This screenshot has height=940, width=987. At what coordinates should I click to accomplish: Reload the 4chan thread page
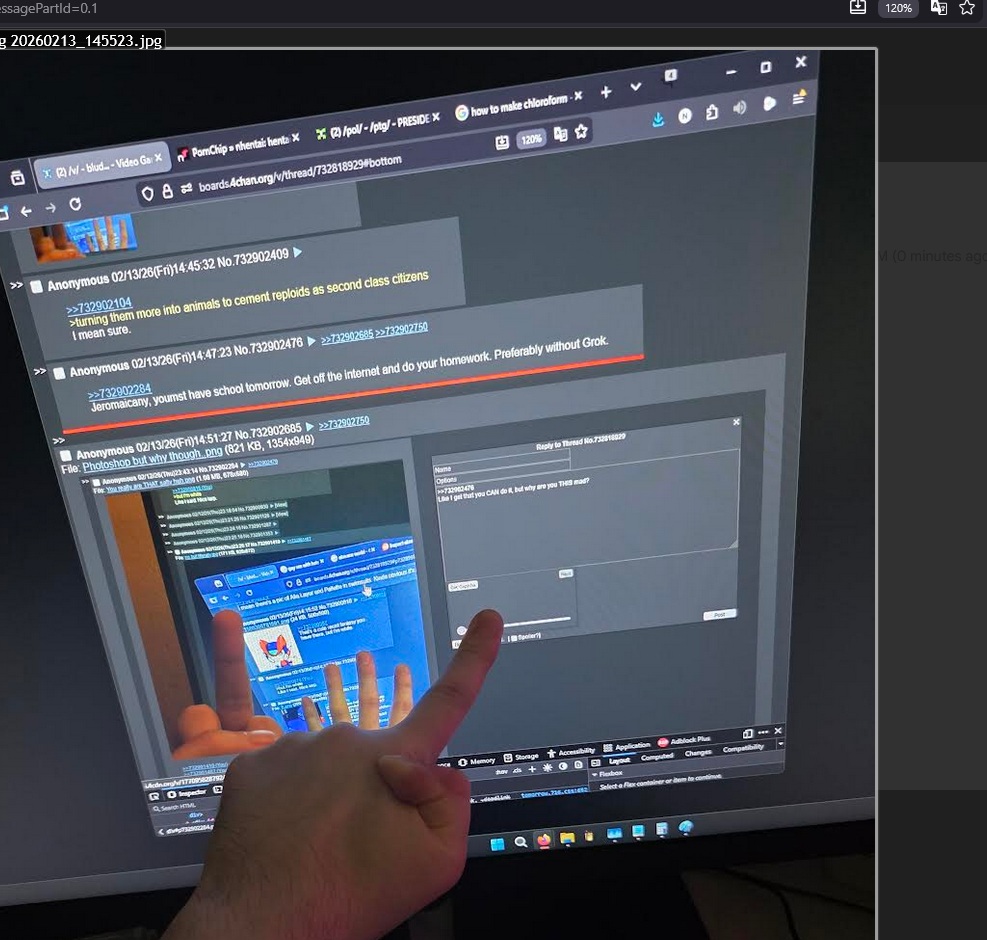pos(75,204)
